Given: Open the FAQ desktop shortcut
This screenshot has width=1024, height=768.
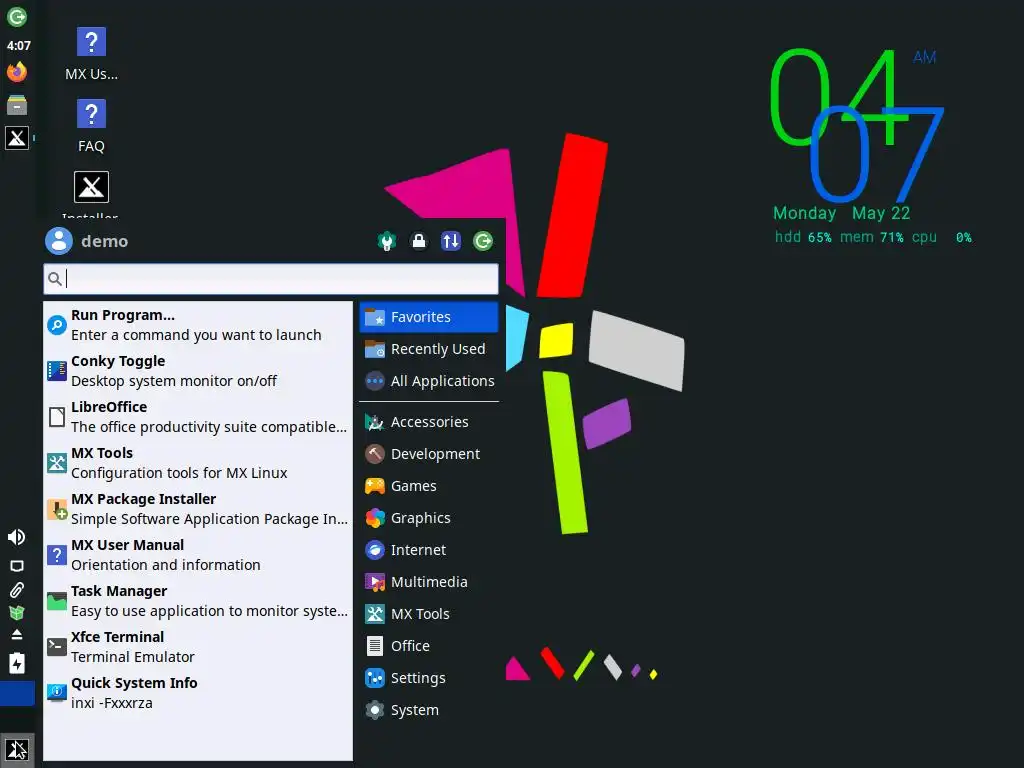Looking at the screenshot, I should click(91, 126).
